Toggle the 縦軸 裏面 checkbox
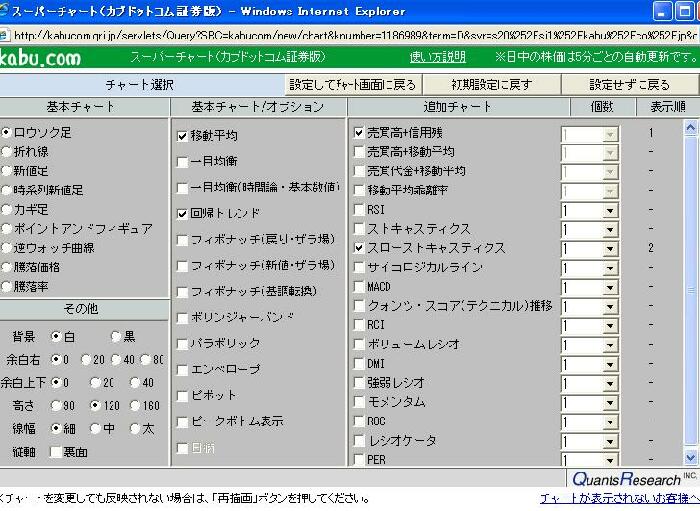 click(56, 452)
